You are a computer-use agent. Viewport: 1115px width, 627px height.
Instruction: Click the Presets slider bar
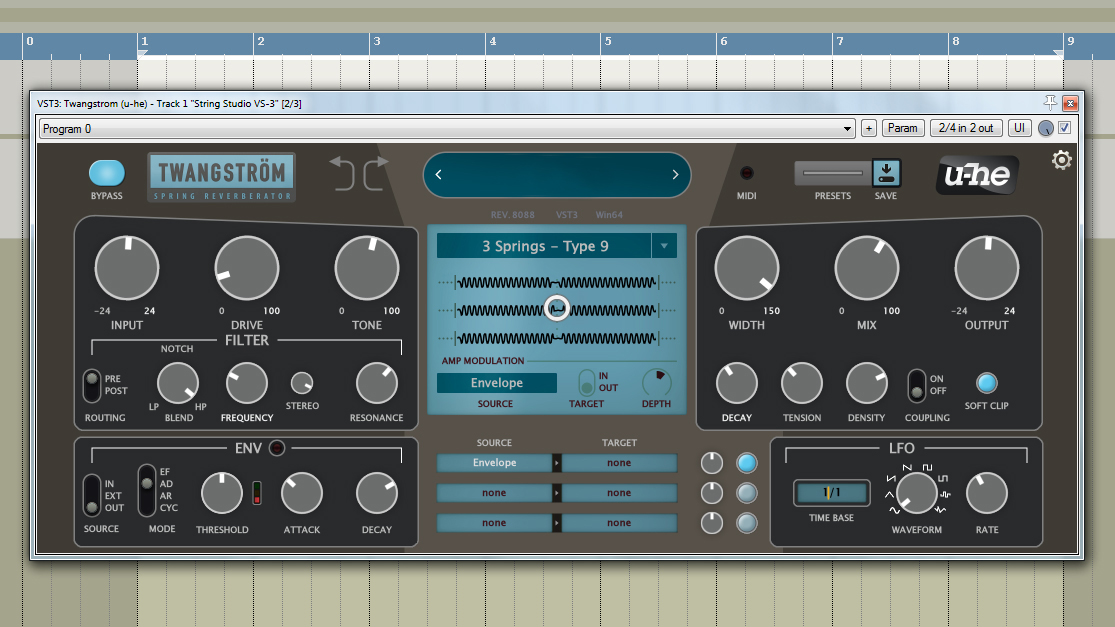pos(832,174)
